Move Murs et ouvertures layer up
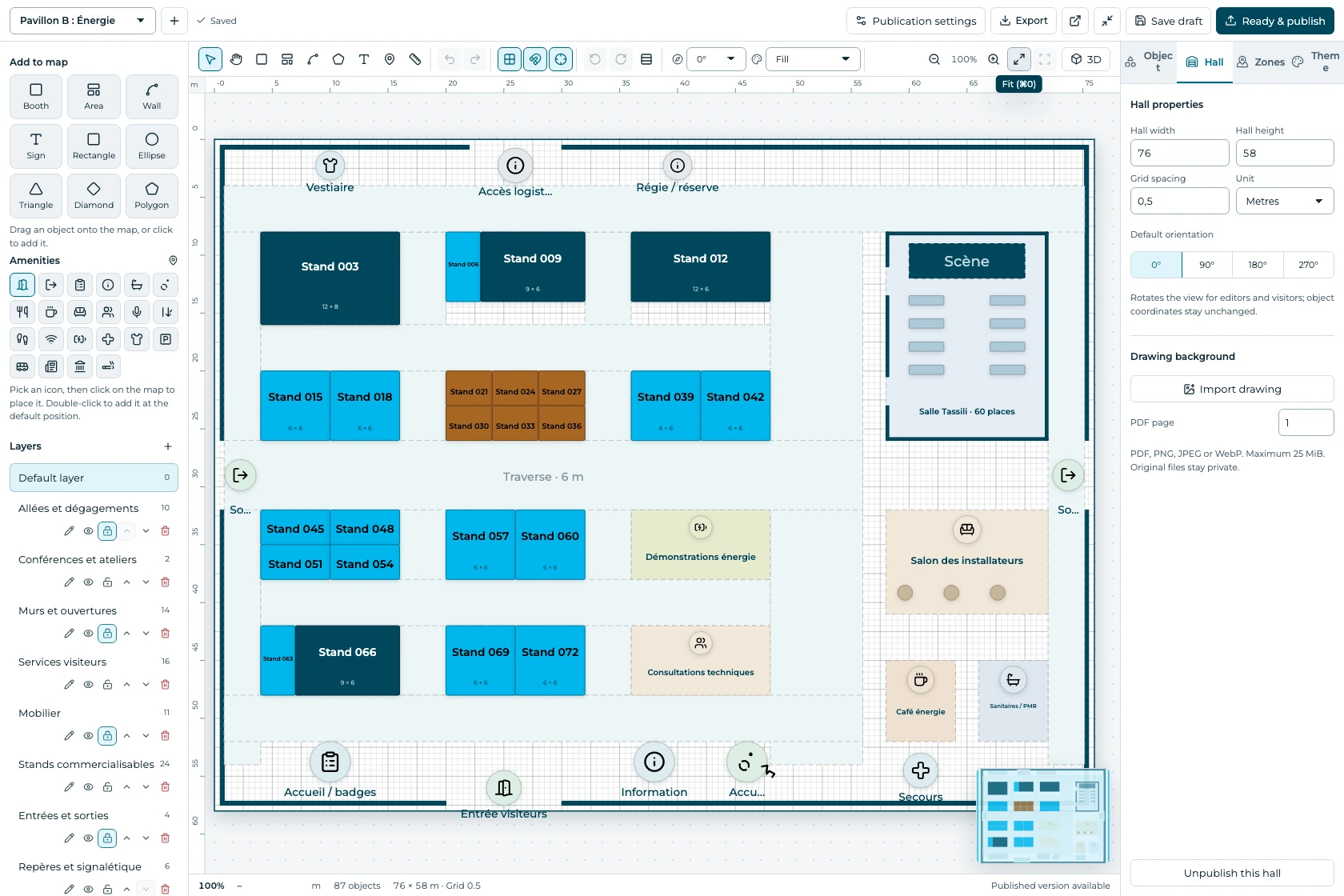1344x896 pixels. [x=126, y=634]
